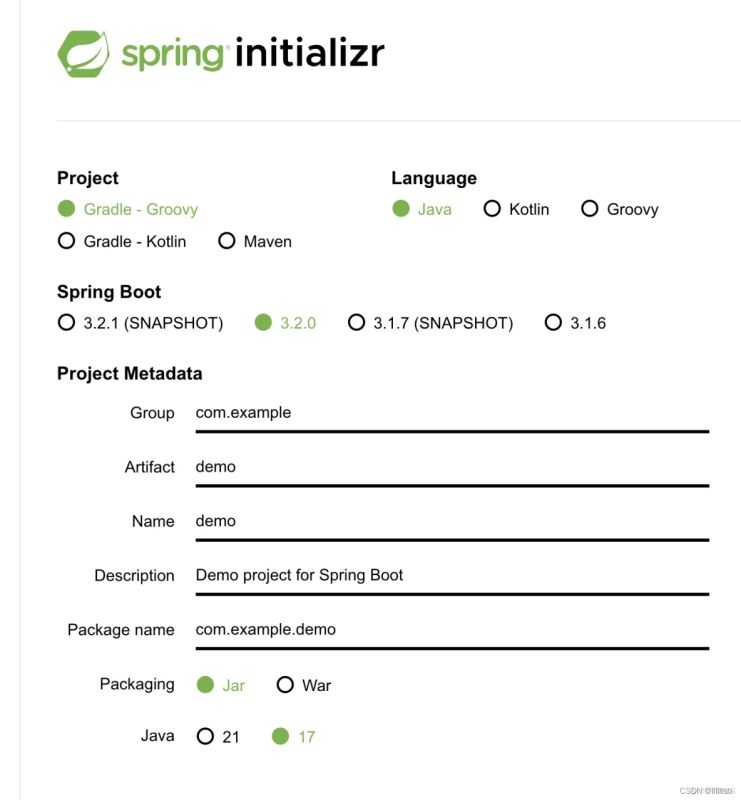Select Java version 17
741x800 pixels.
click(293, 736)
